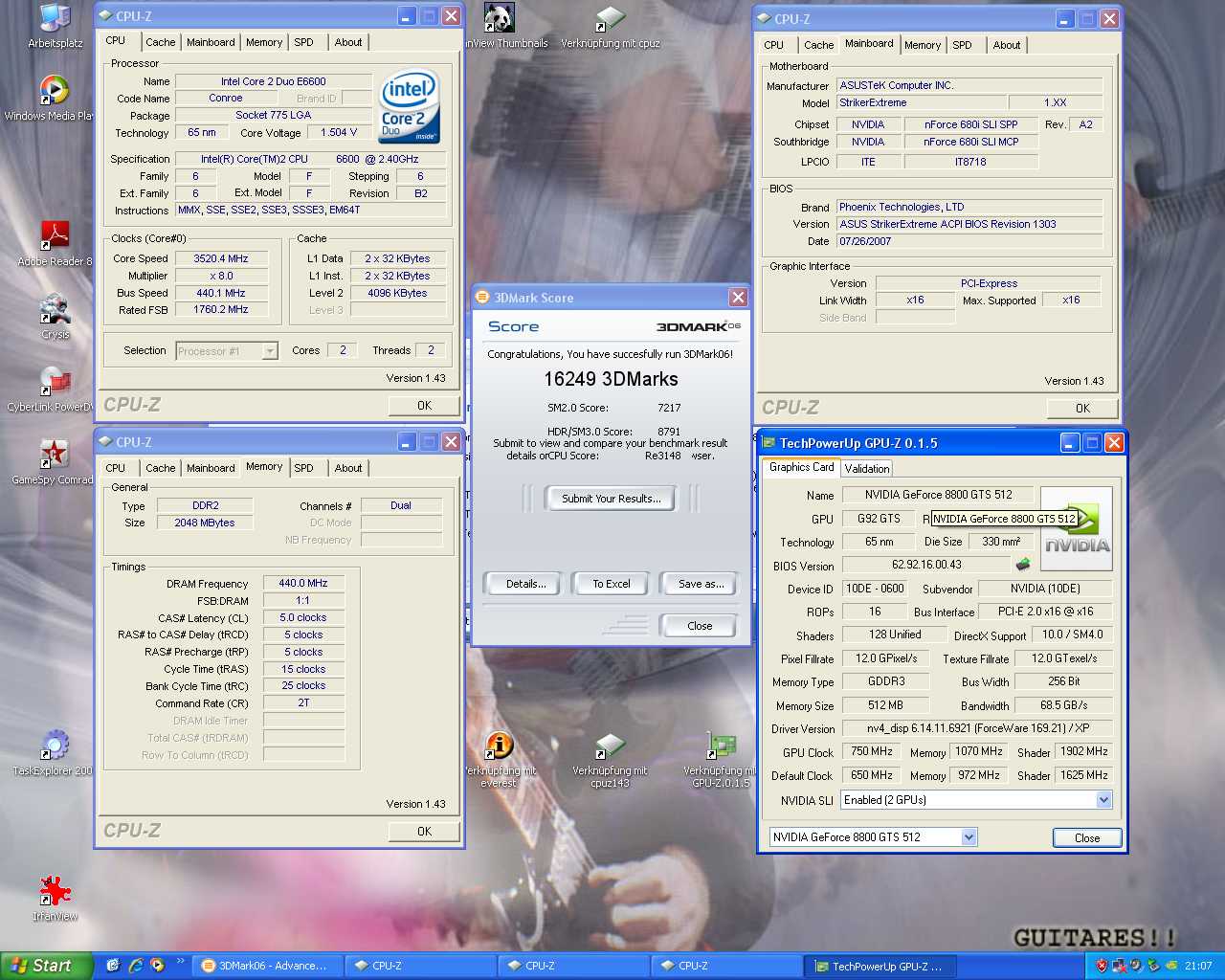Open the red Security Center shield tray icon
The width and height of the screenshot is (1225, 980).
[1102, 966]
